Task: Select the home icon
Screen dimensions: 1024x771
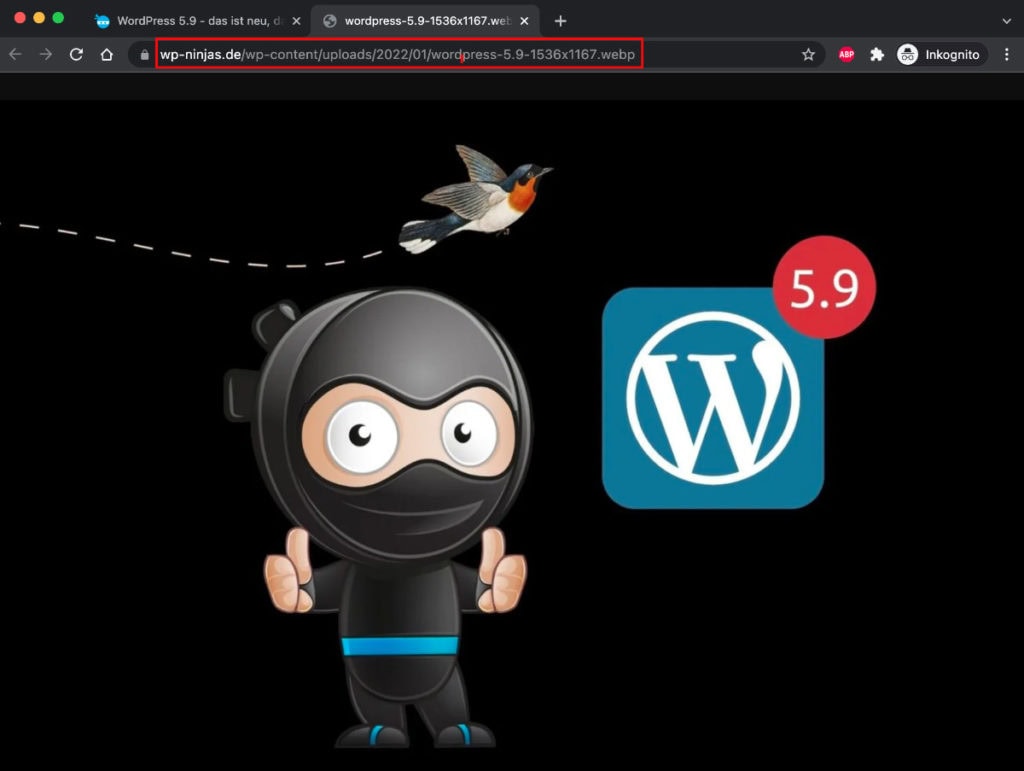Action: pos(106,55)
